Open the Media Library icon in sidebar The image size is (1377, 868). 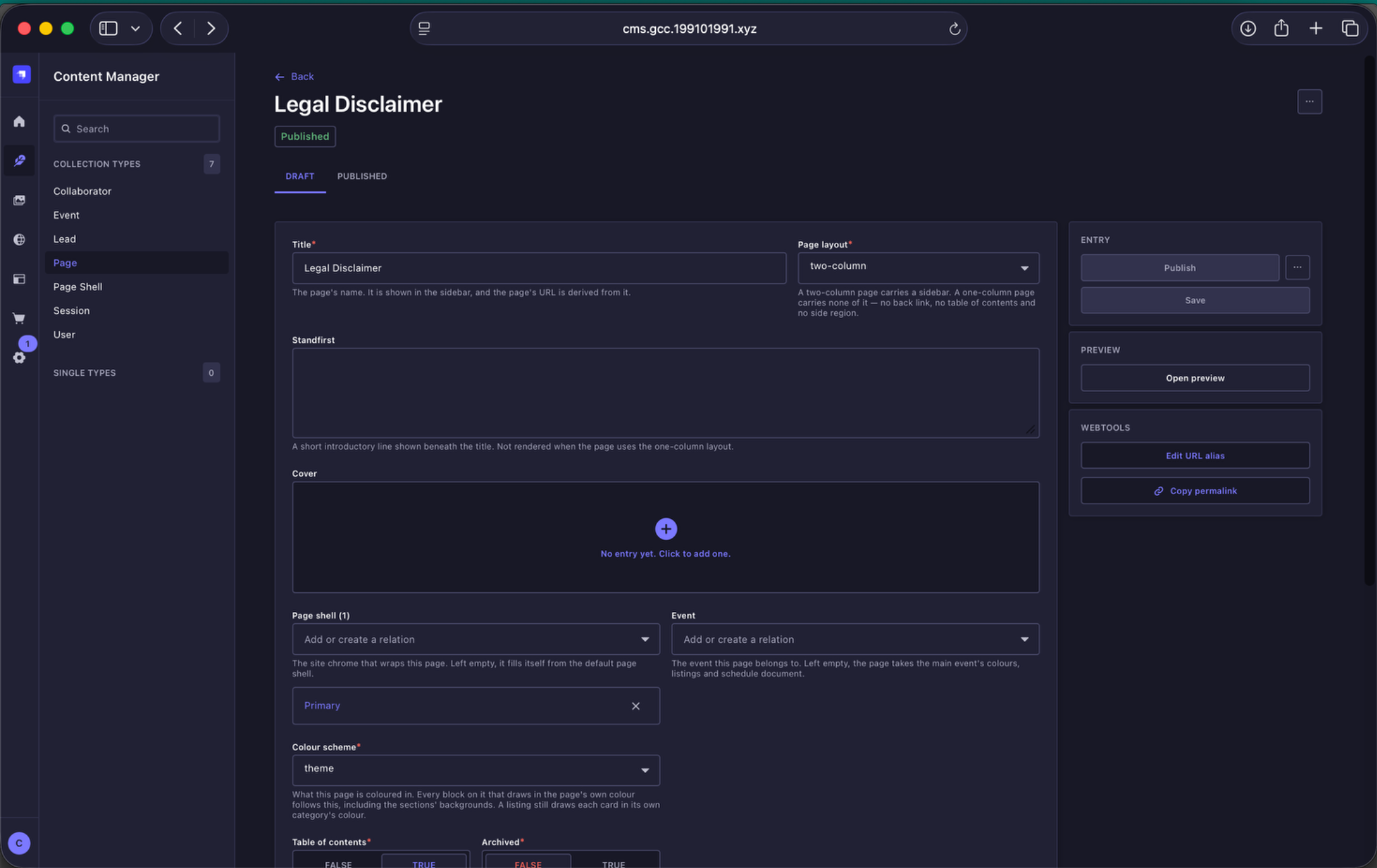(x=20, y=200)
